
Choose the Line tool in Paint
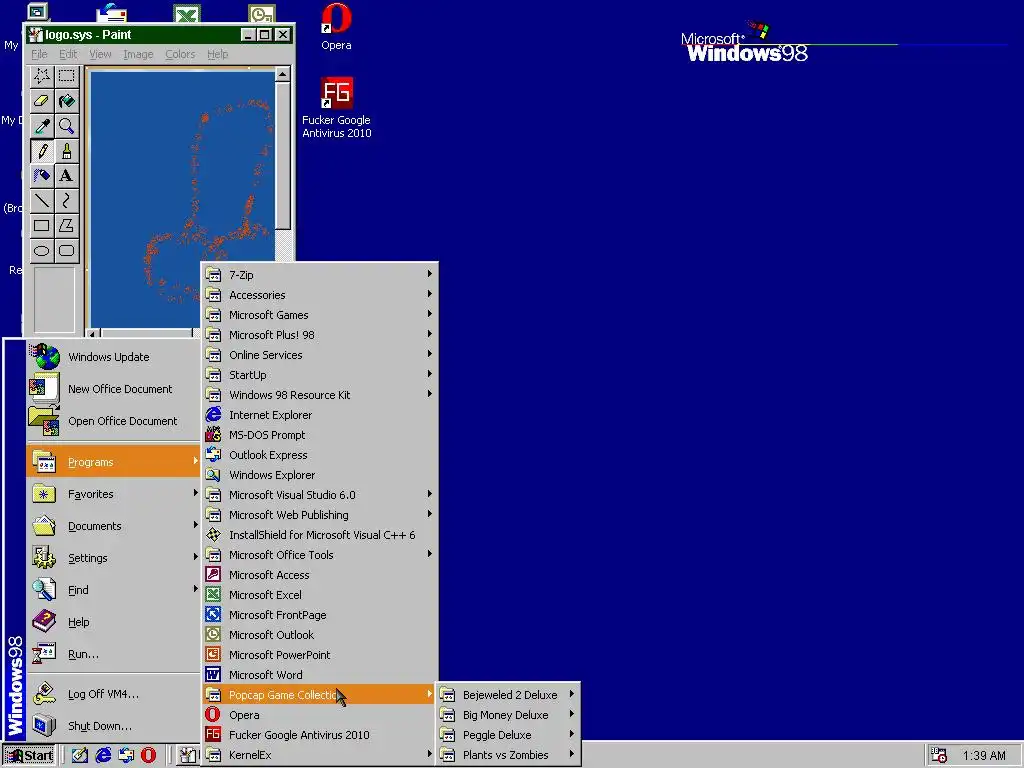(42, 200)
